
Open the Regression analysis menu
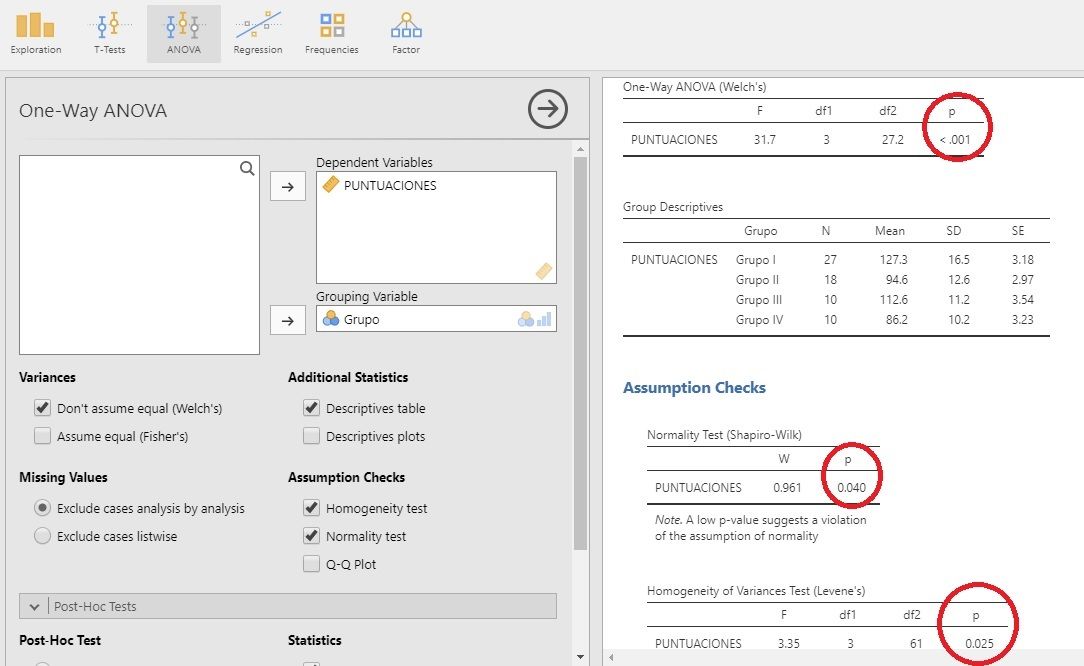[x=258, y=33]
